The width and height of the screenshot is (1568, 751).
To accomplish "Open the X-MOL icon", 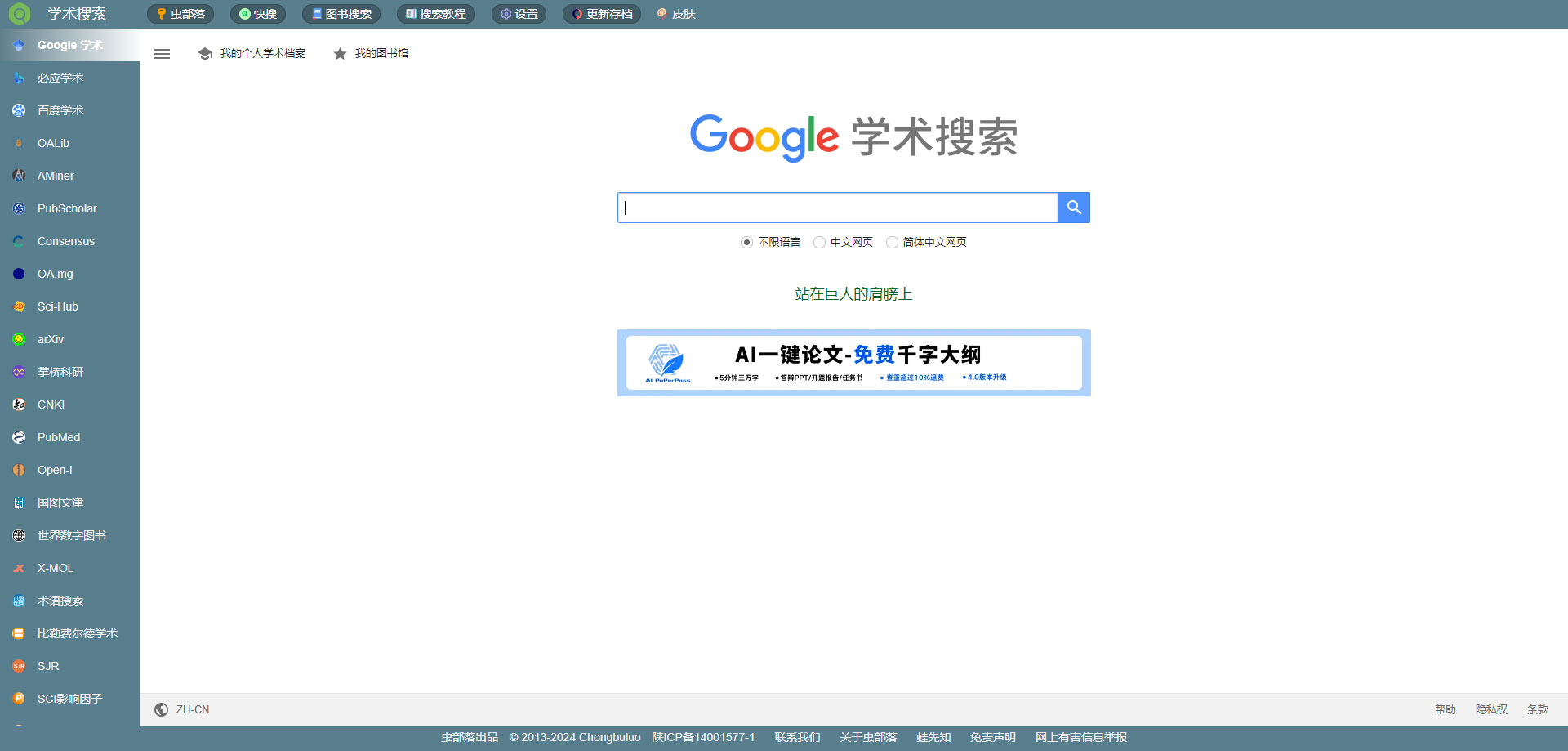I will (x=19, y=568).
